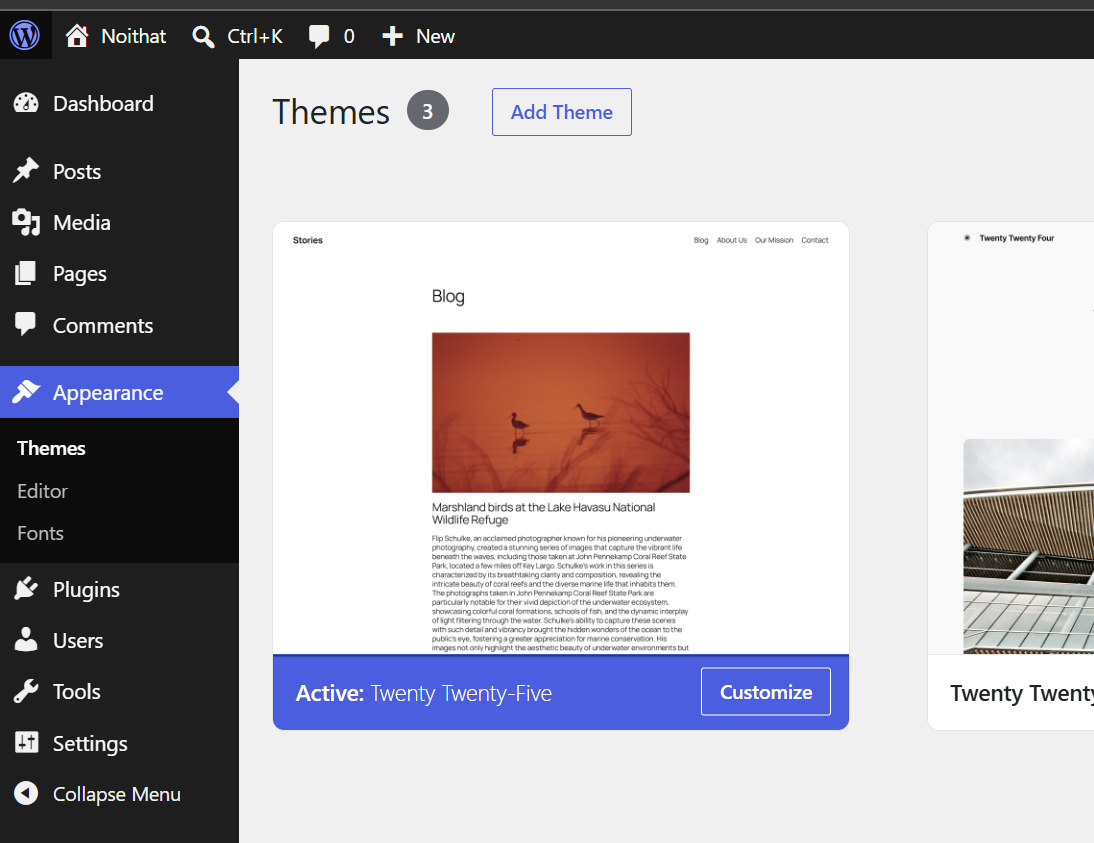Image resolution: width=1094 pixels, height=843 pixels.
Task: Click the theme count badge 3
Action: [x=428, y=110]
